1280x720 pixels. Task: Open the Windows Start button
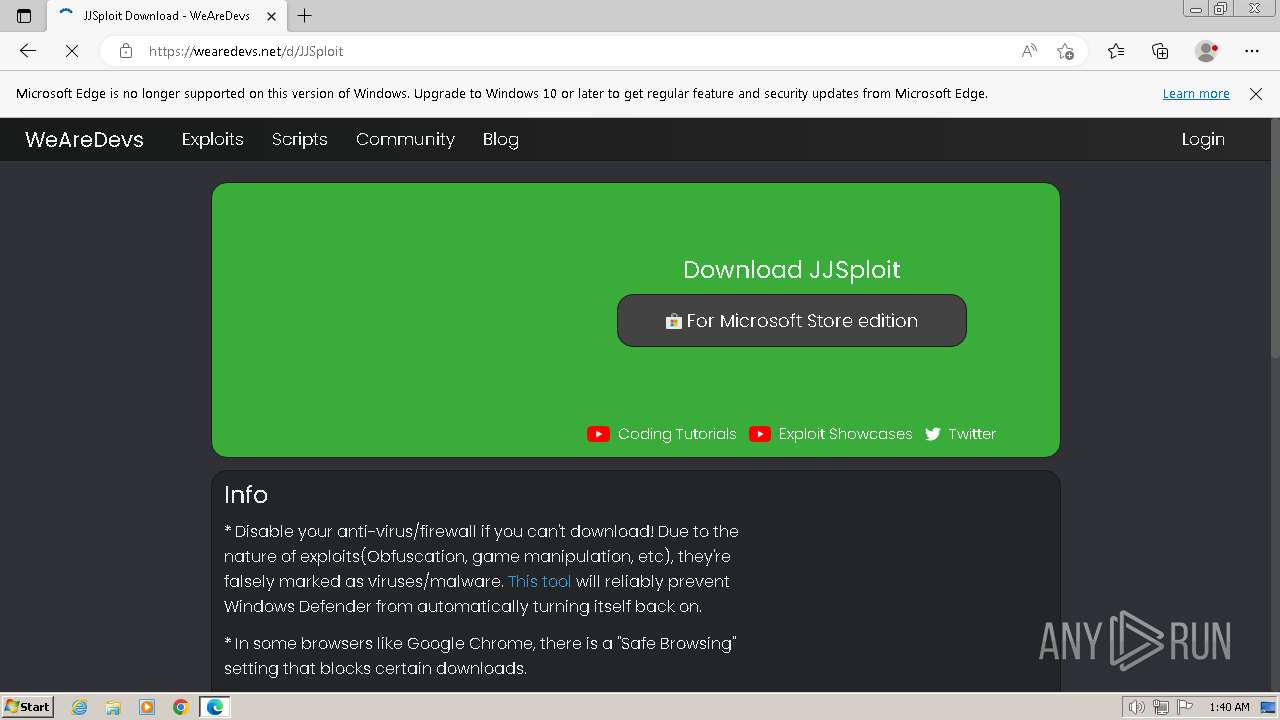click(28, 706)
